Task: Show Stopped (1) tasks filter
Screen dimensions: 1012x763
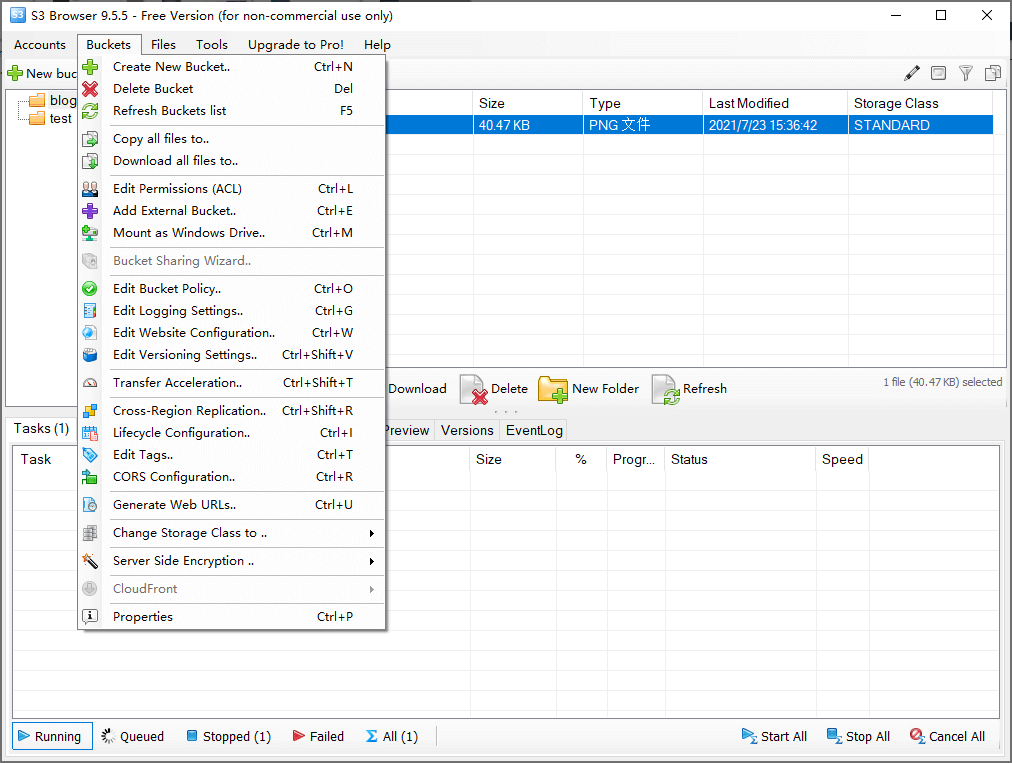Action: click(x=228, y=737)
